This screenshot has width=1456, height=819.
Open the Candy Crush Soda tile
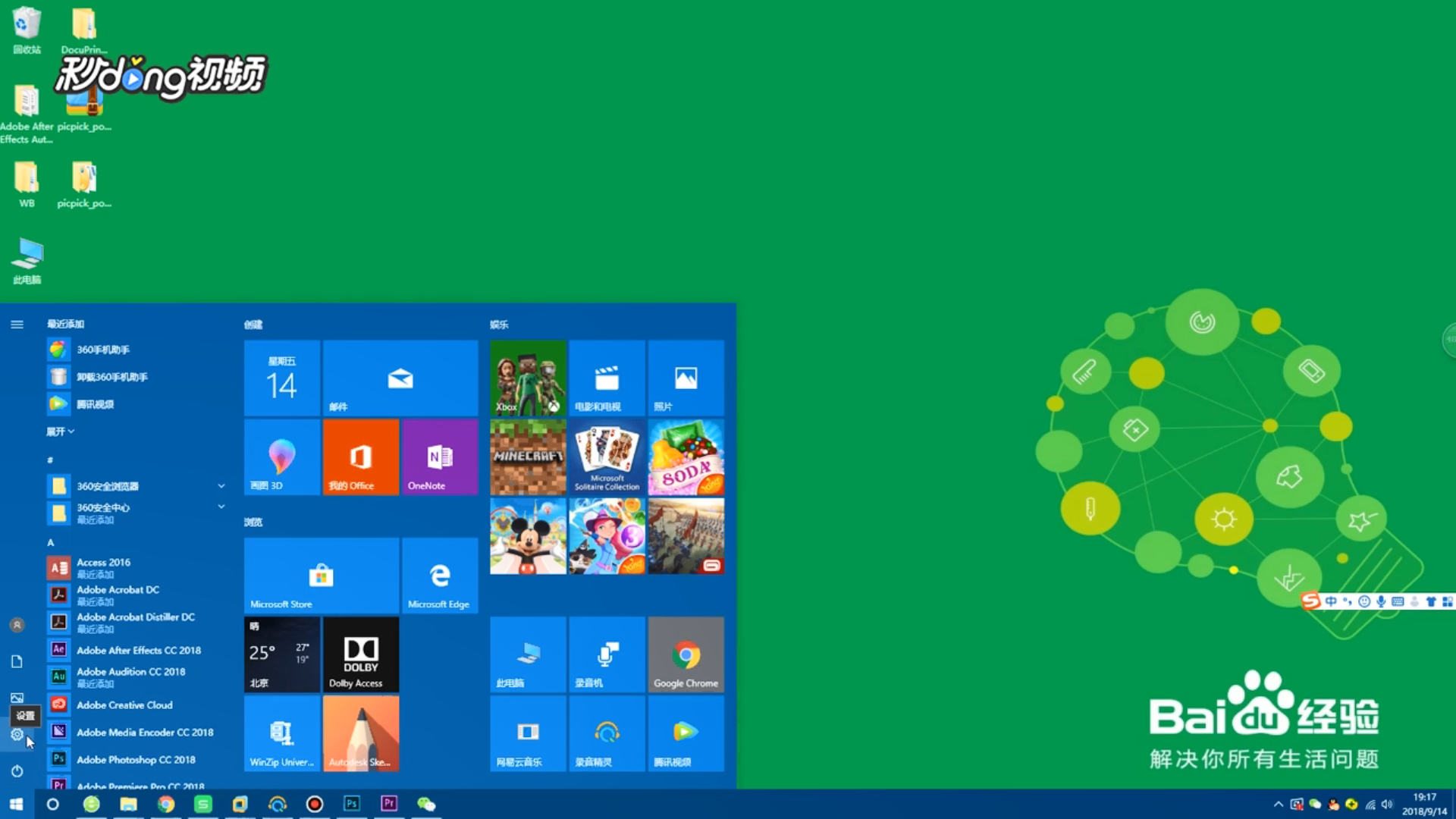point(686,457)
